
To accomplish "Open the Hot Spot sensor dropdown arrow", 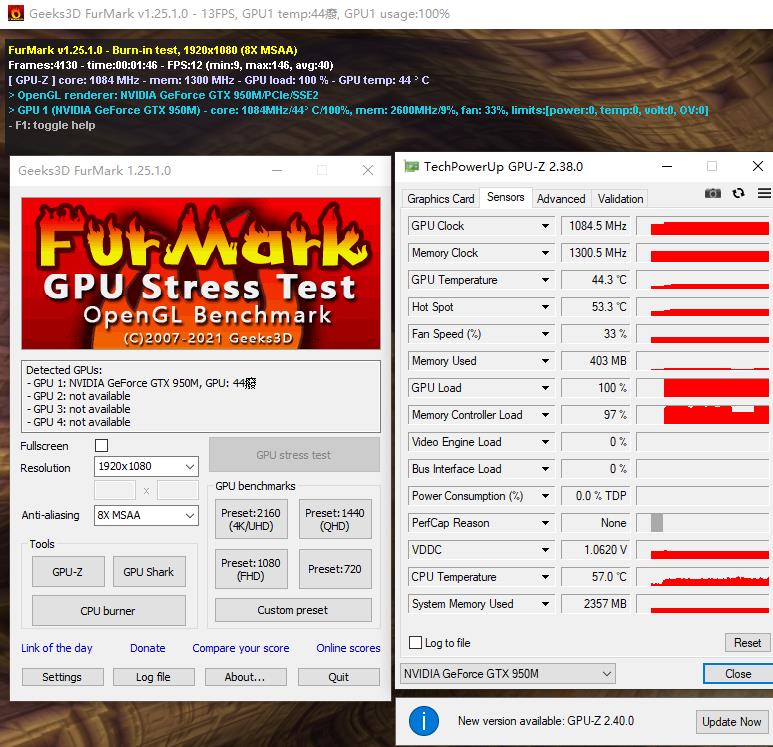I will pos(545,307).
